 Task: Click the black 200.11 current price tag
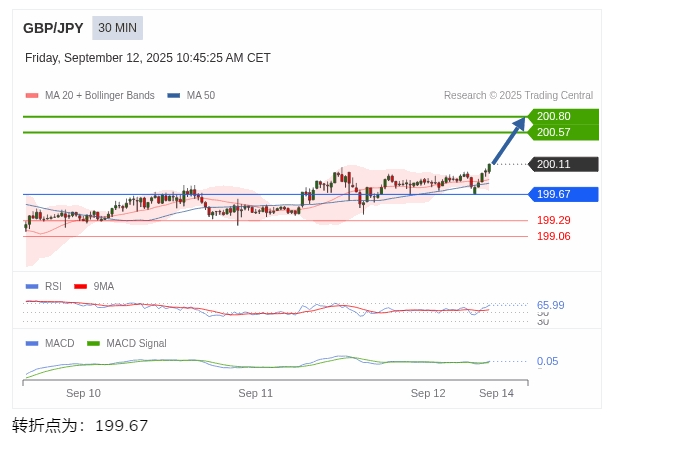(x=562, y=164)
